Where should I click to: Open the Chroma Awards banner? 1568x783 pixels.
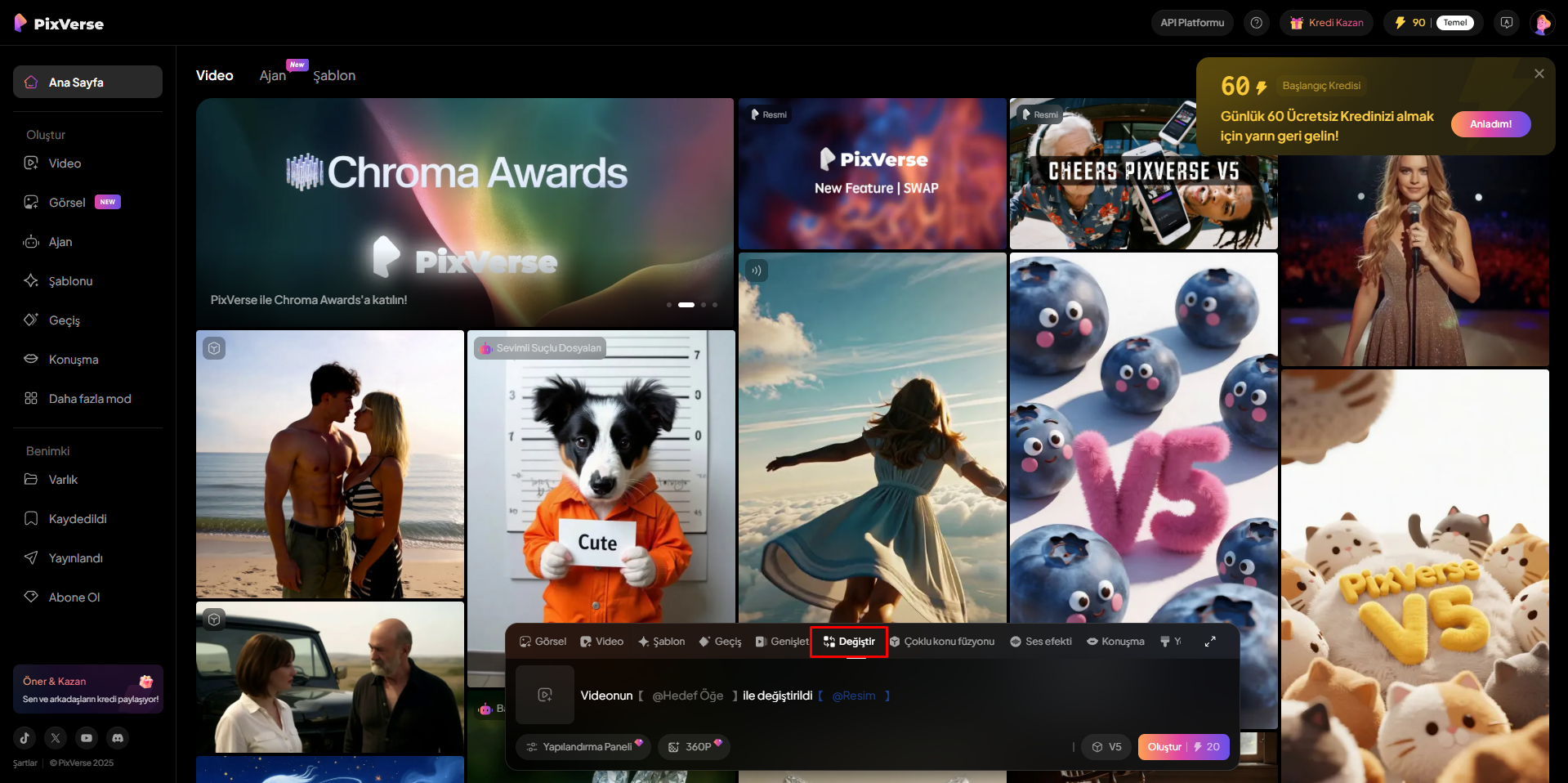point(465,213)
